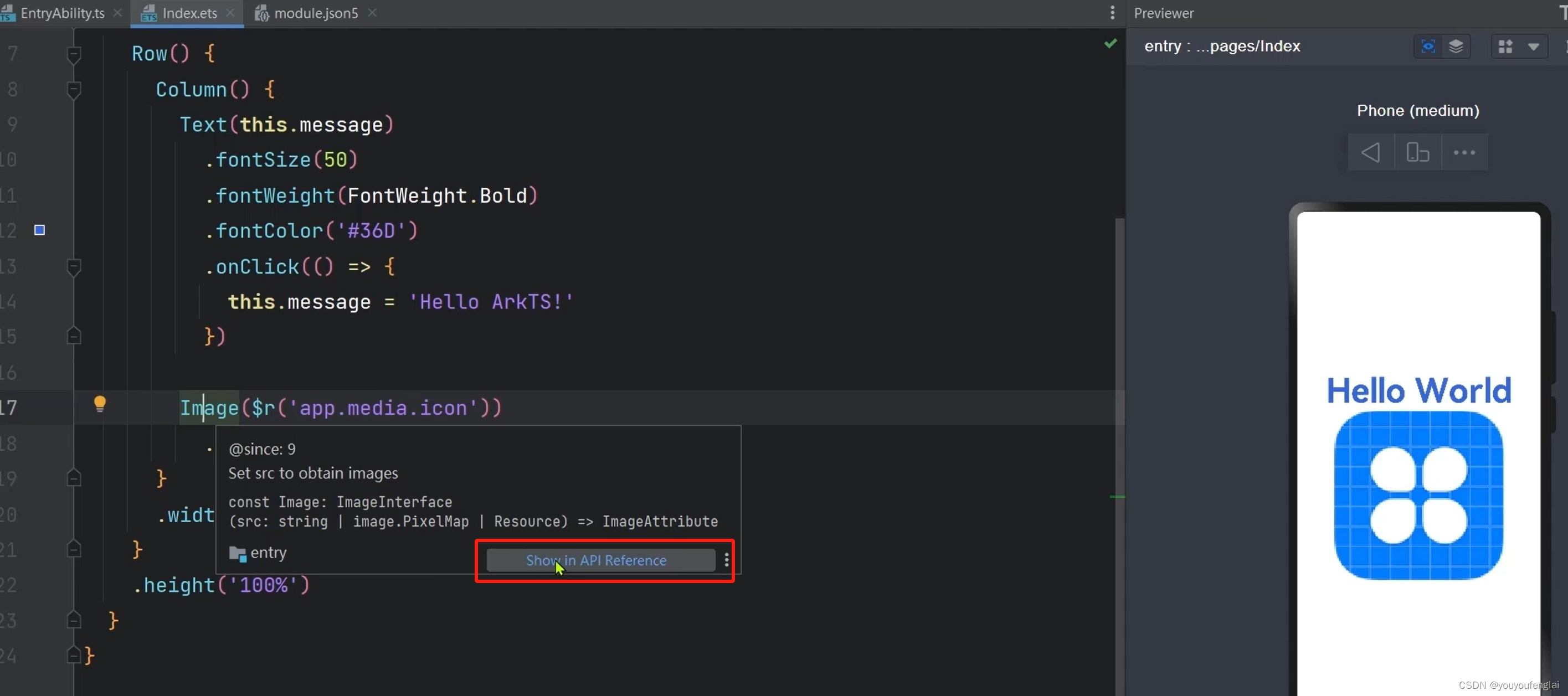The width and height of the screenshot is (1568, 696).
Task: Click the Previewer panel title
Action: tap(1163, 13)
